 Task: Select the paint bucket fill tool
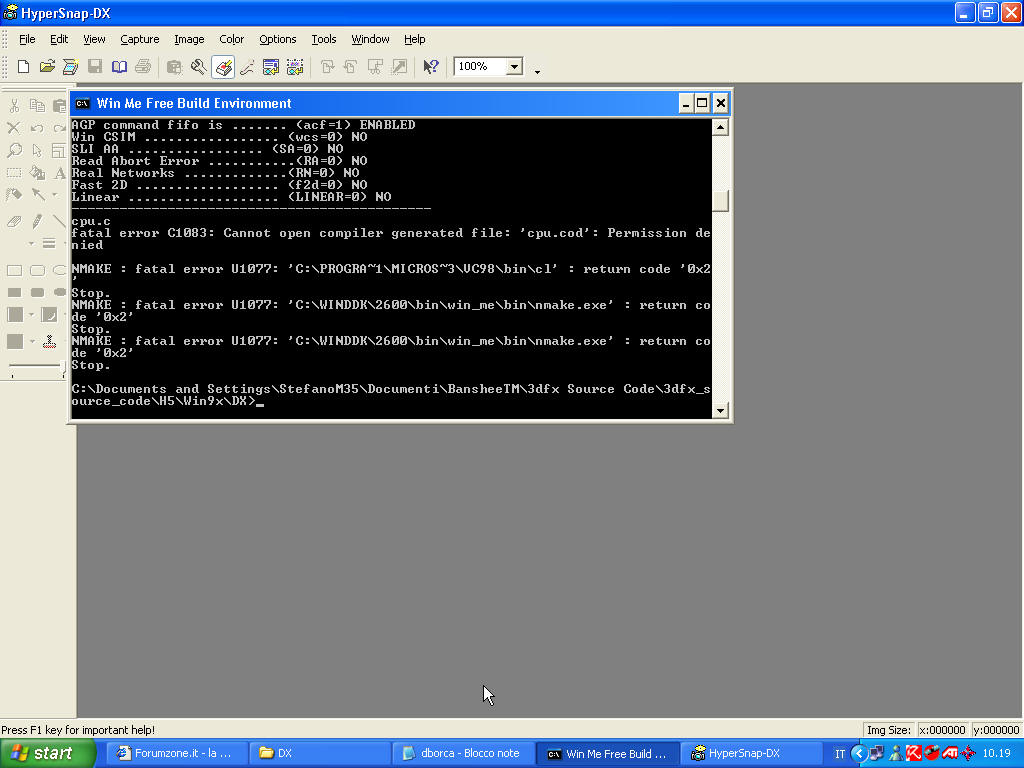(37, 173)
